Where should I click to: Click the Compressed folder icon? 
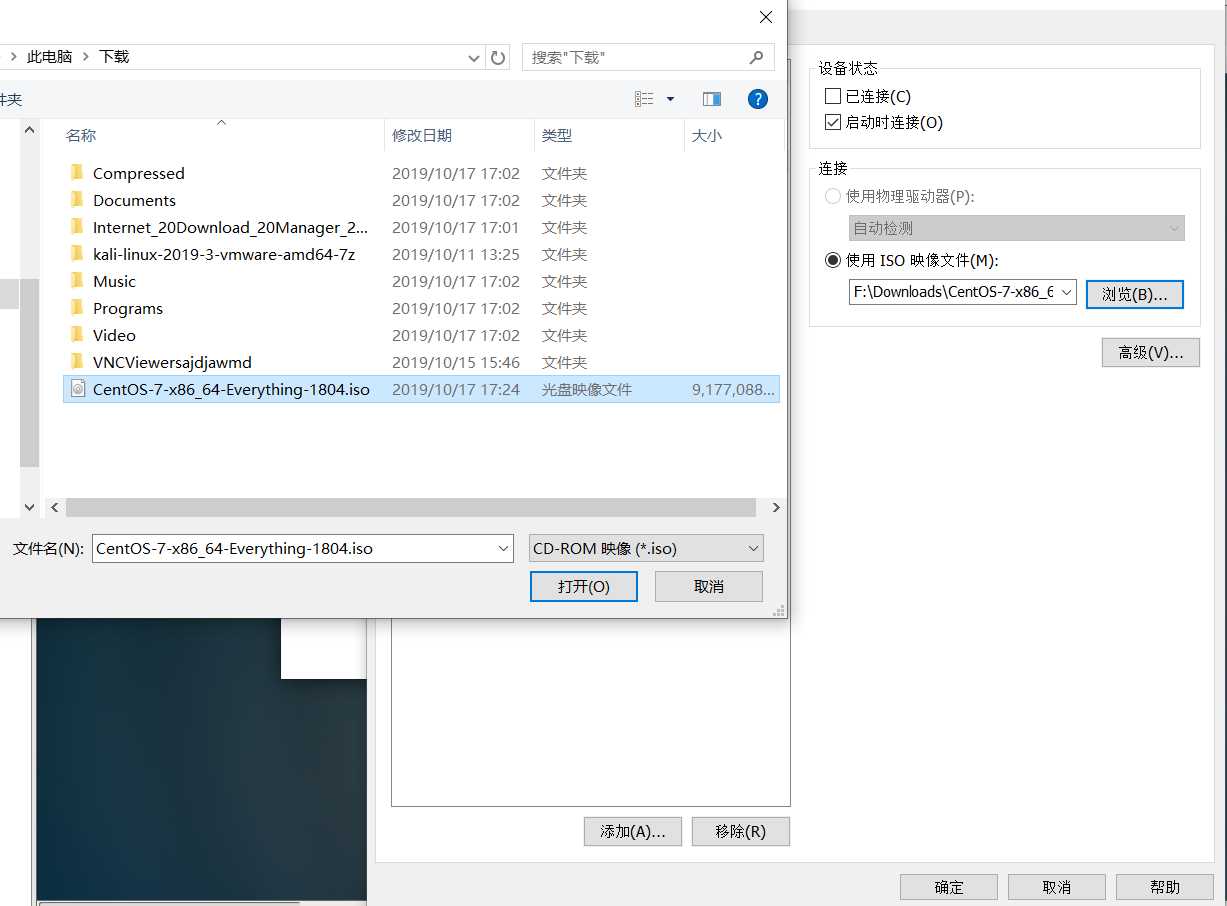[x=77, y=173]
